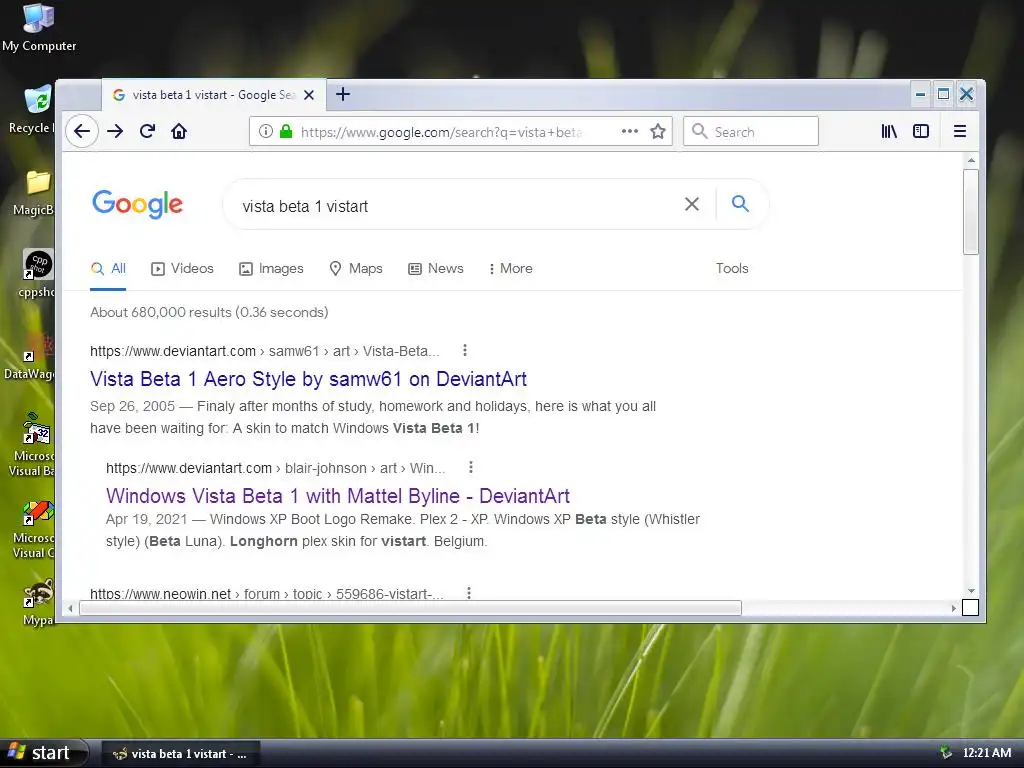
Task: Select the Microsoft Visual C desktop shortcut
Action: click(34, 529)
